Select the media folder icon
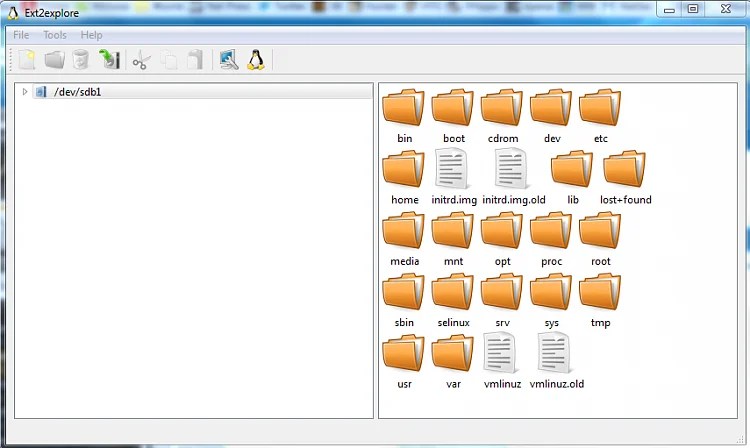Image resolution: width=750 pixels, height=448 pixels. (403, 230)
